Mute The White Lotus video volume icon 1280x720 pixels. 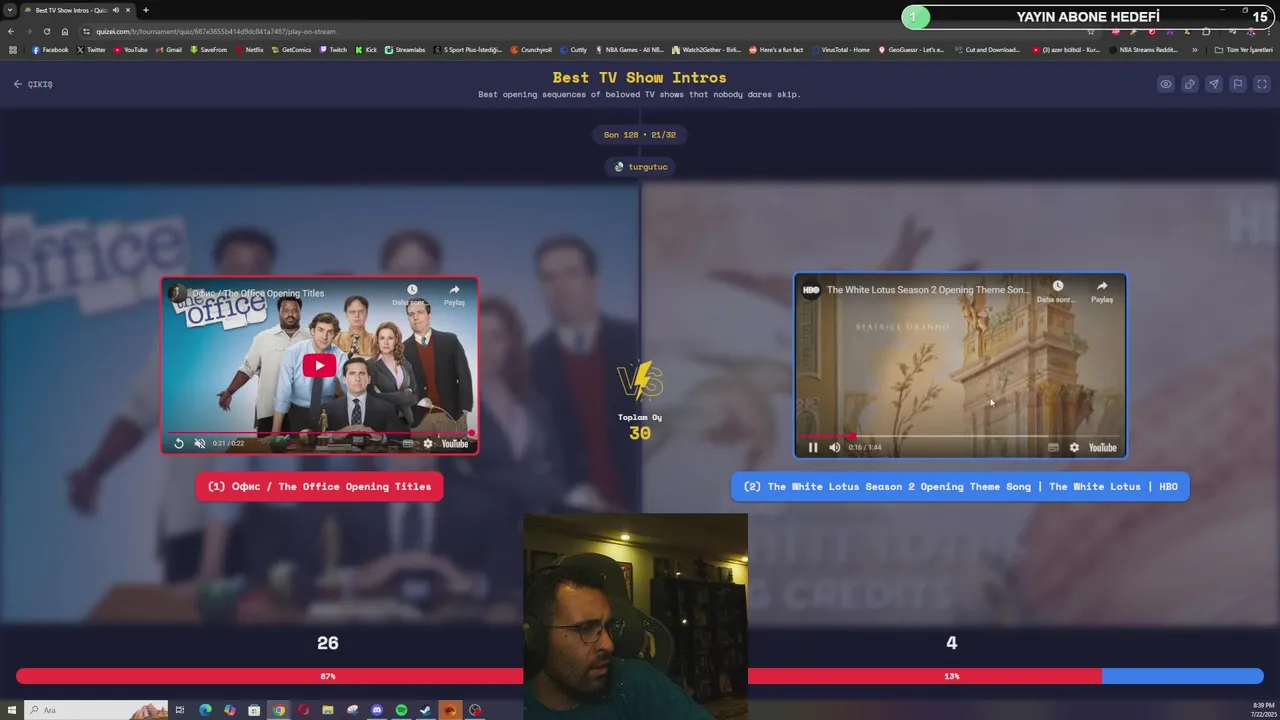tap(834, 447)
